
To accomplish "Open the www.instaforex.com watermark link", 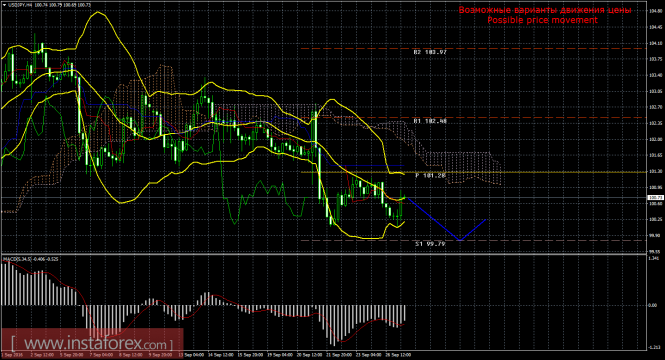I will pos(92,343).
